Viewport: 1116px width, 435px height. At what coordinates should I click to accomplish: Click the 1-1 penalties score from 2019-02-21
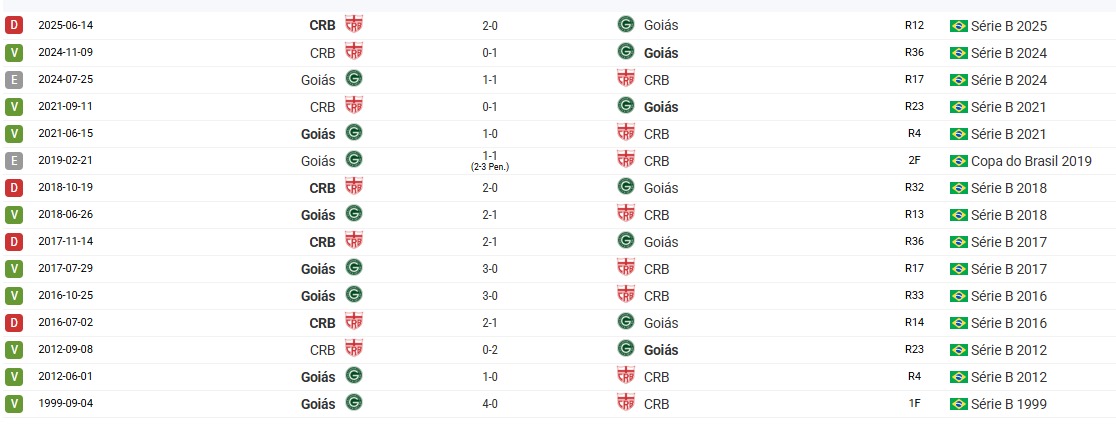491,157
